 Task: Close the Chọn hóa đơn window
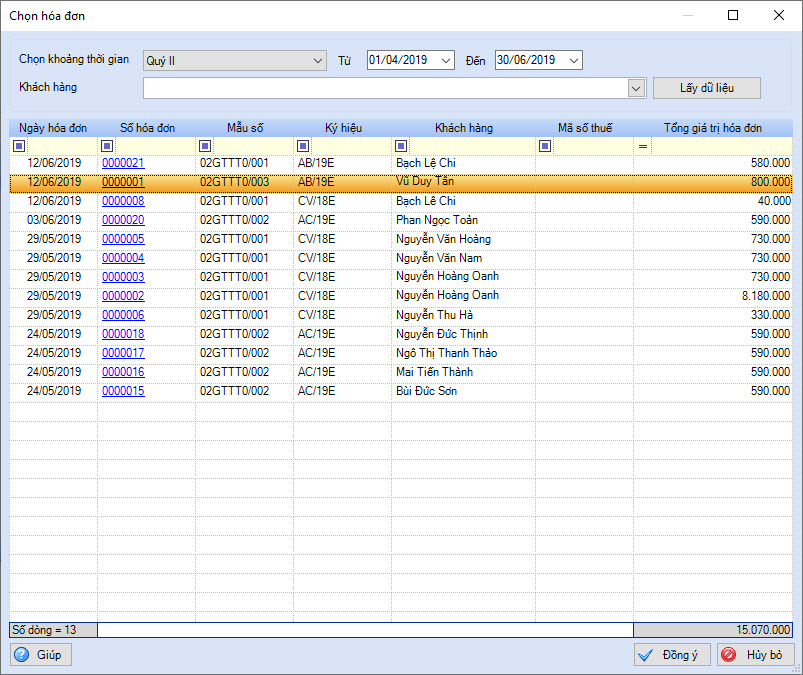pos(779,15)
